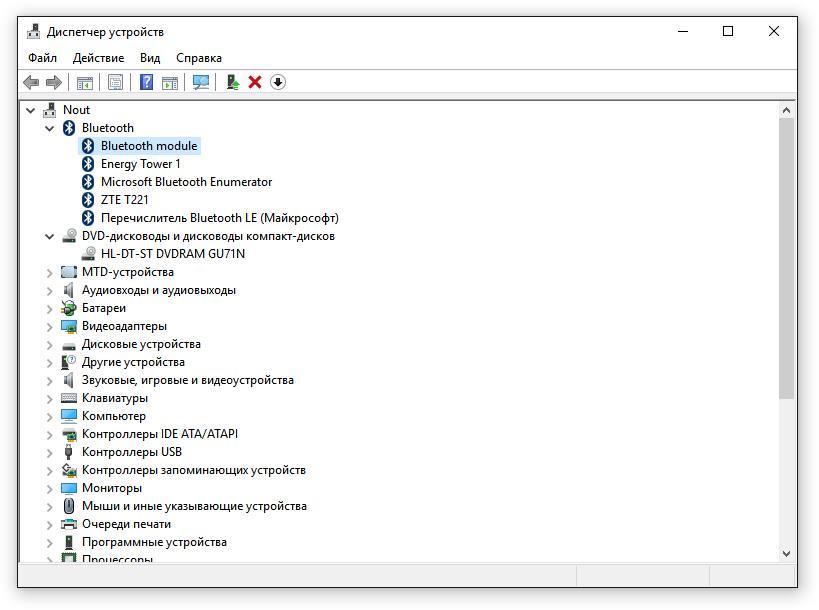The width and height of the screenshot is (819, 610).
Task: Select Мыши и иные указывающие устройства
Action: pos(194,506)
